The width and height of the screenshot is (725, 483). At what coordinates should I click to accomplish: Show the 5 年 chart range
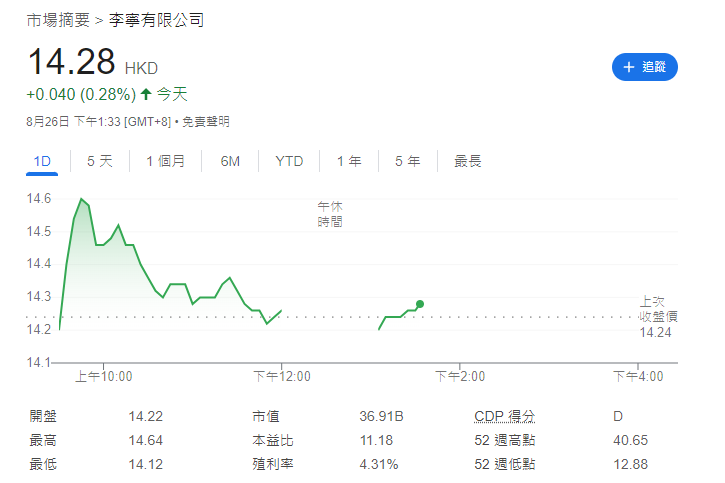[407, 161]
